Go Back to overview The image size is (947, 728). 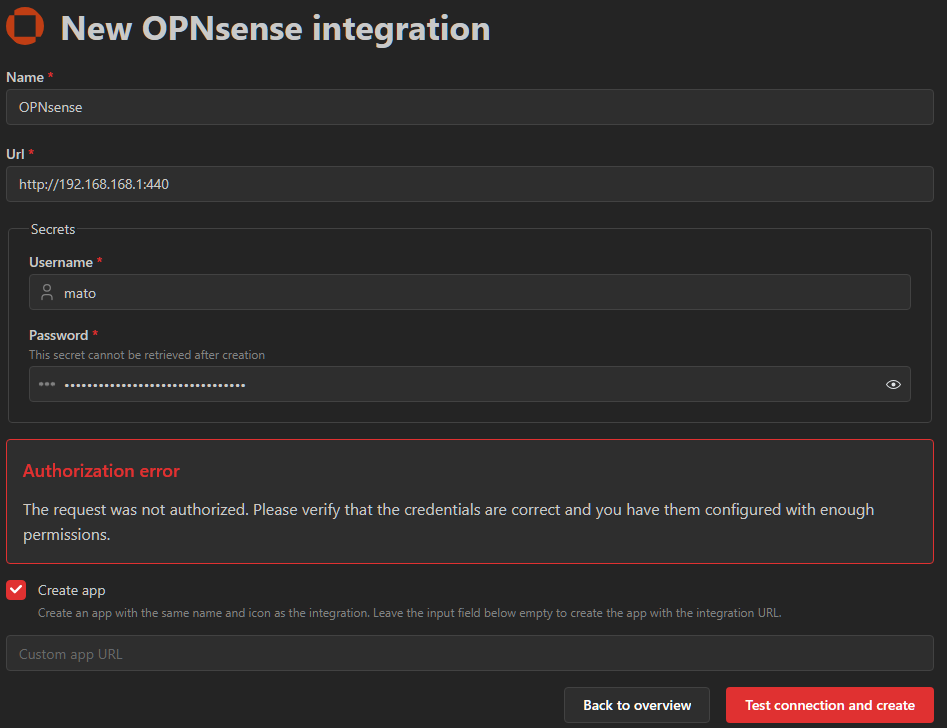(x=637, y=705)
